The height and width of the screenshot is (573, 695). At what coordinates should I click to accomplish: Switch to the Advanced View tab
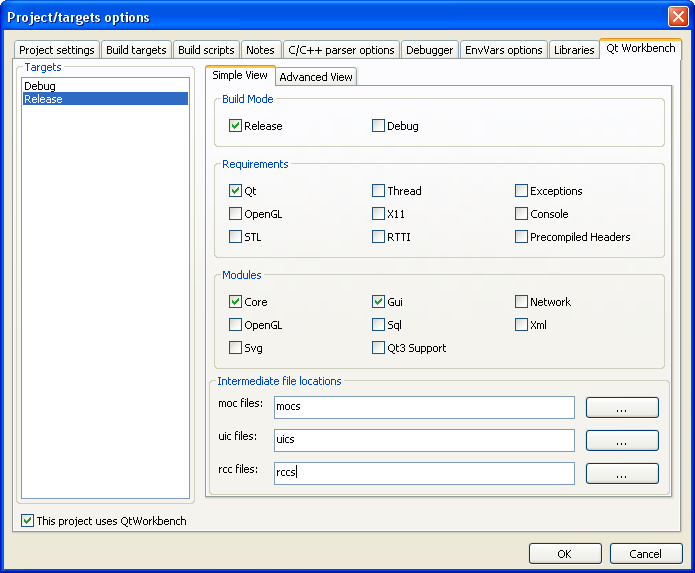tap(315, 77)
